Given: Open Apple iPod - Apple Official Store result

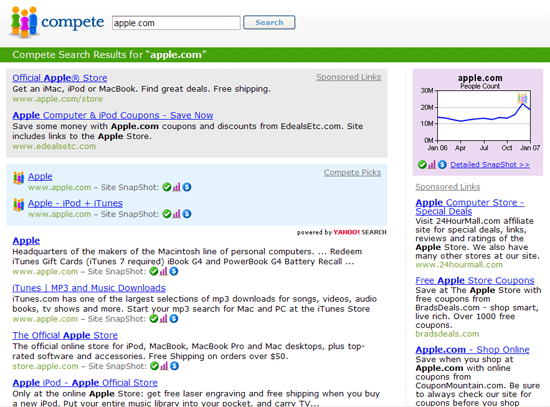Looking at the screenshot, I should point(85,383).
